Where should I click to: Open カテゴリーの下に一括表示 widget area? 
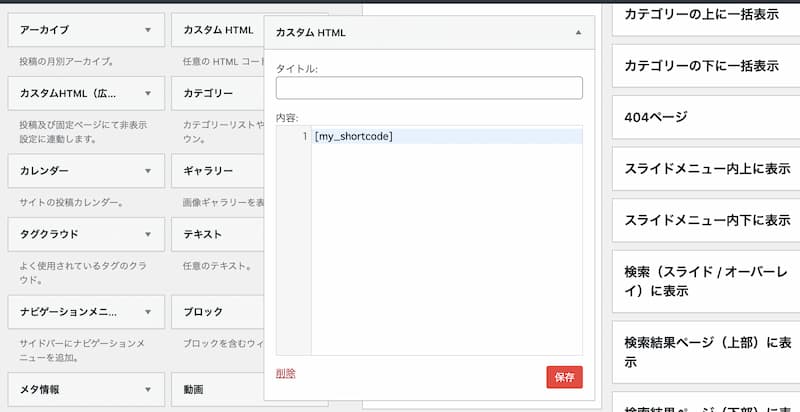click(x=706, y=66)
